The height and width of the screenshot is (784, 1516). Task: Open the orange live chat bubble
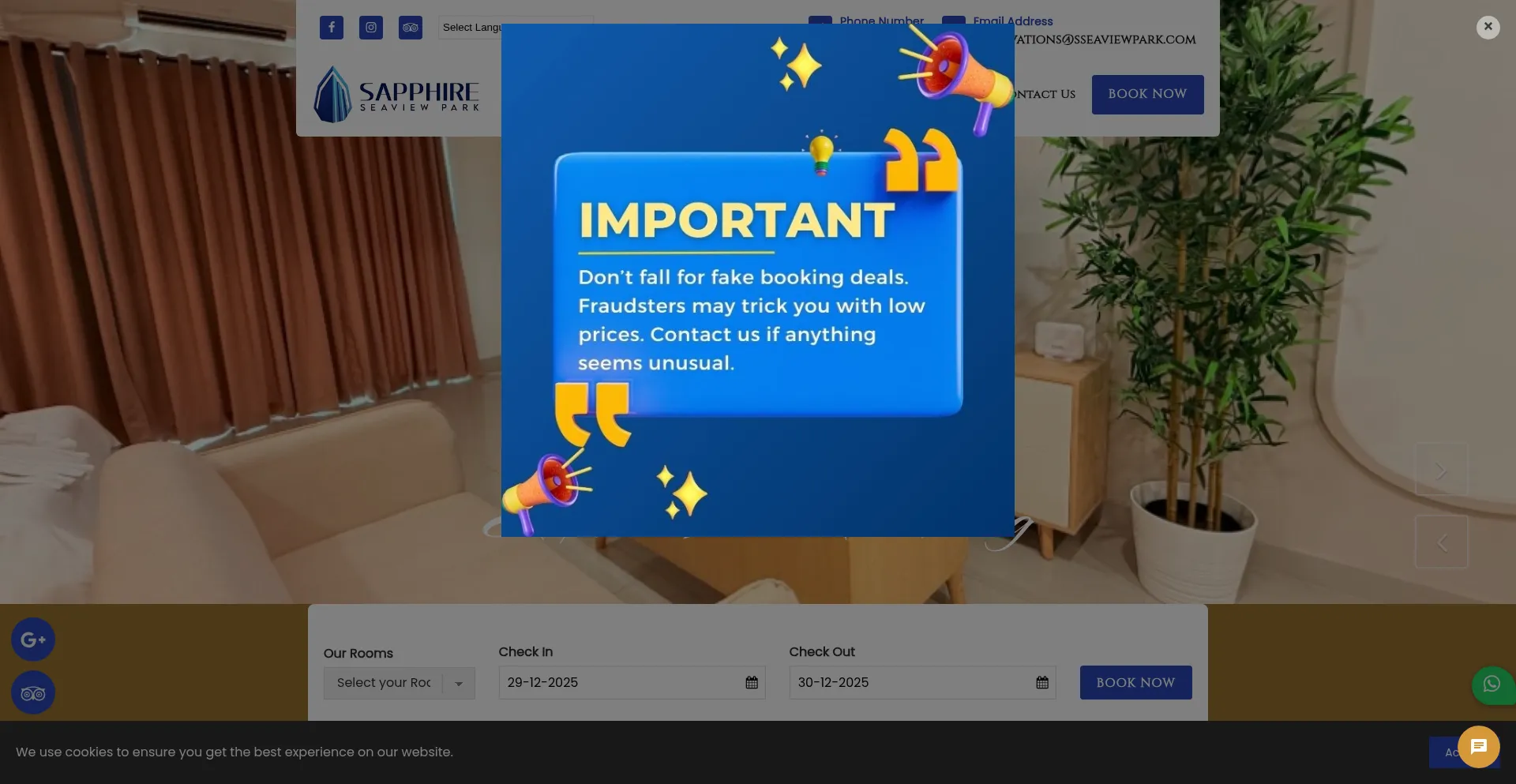click(1479, 747)
